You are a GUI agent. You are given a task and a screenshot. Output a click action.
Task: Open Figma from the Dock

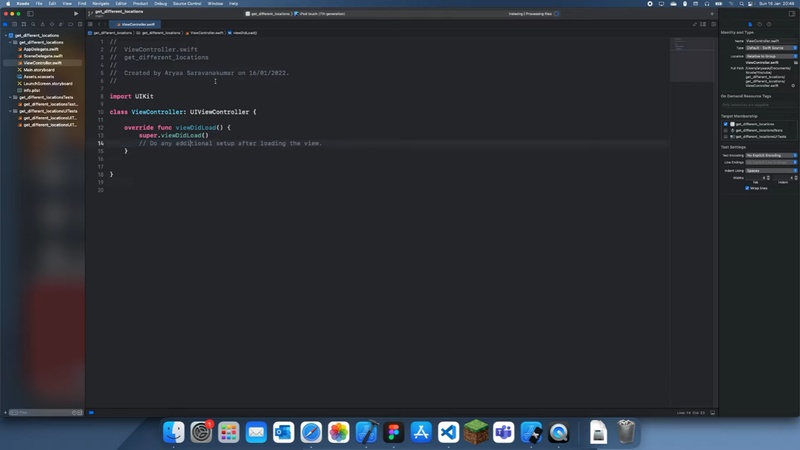point(393,432)
